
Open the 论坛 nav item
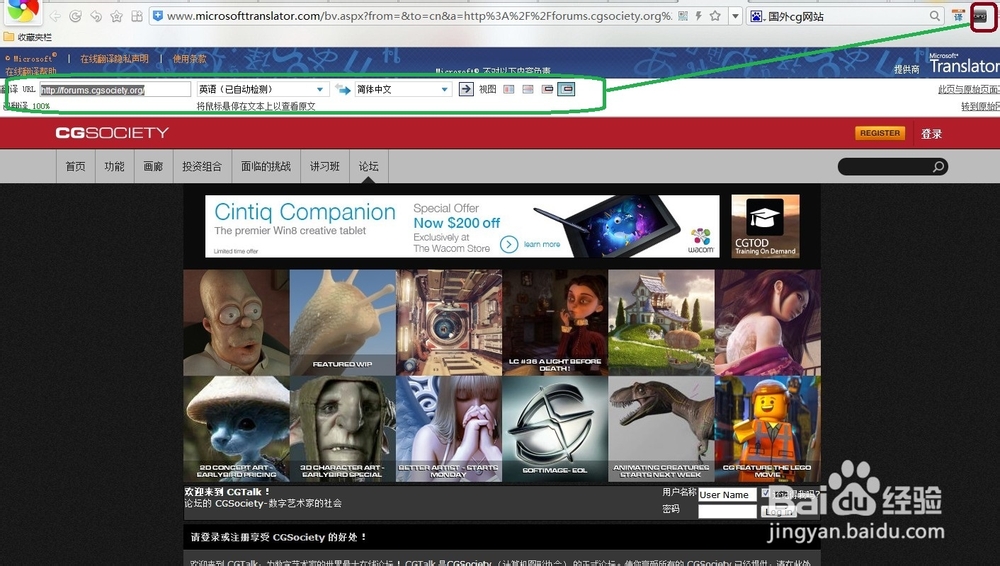(x=369, y=167)
